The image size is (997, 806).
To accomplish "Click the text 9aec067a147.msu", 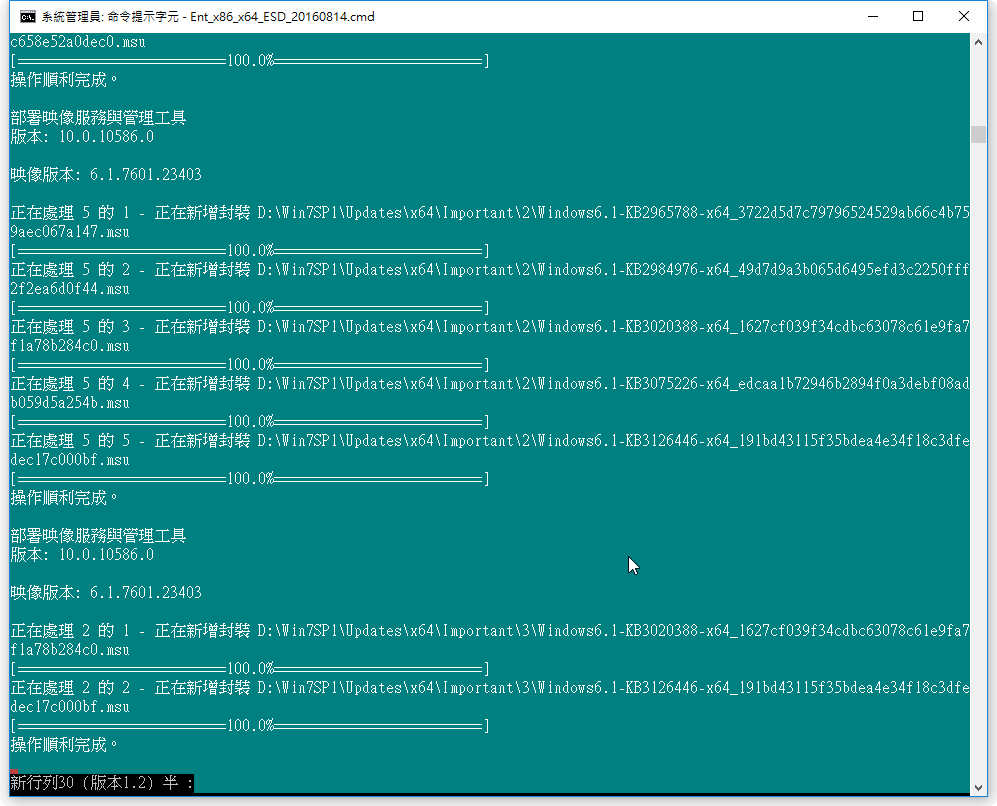I will (x=70, y=232).
